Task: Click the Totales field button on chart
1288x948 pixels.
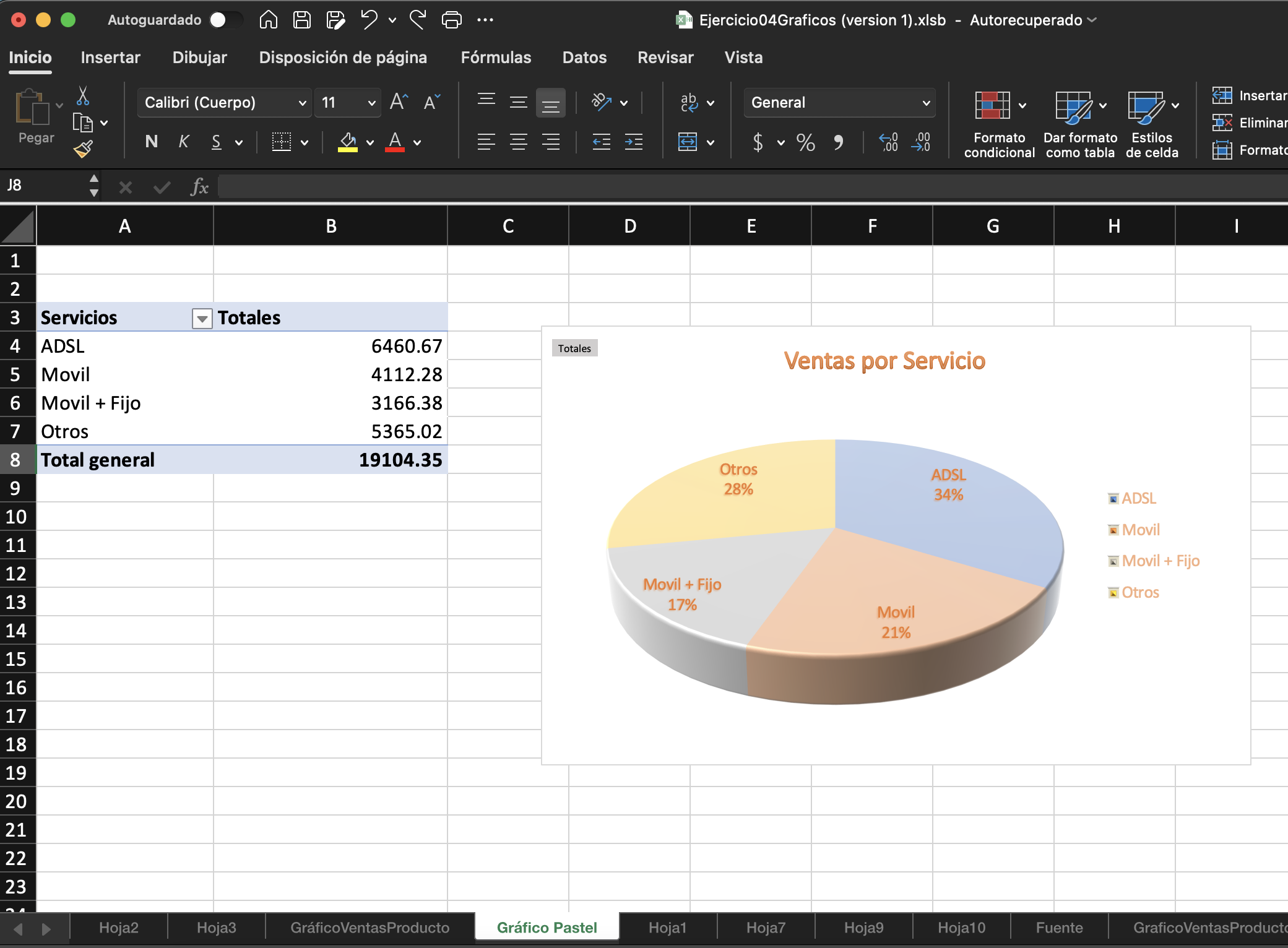Action: [x=574, y=348]
